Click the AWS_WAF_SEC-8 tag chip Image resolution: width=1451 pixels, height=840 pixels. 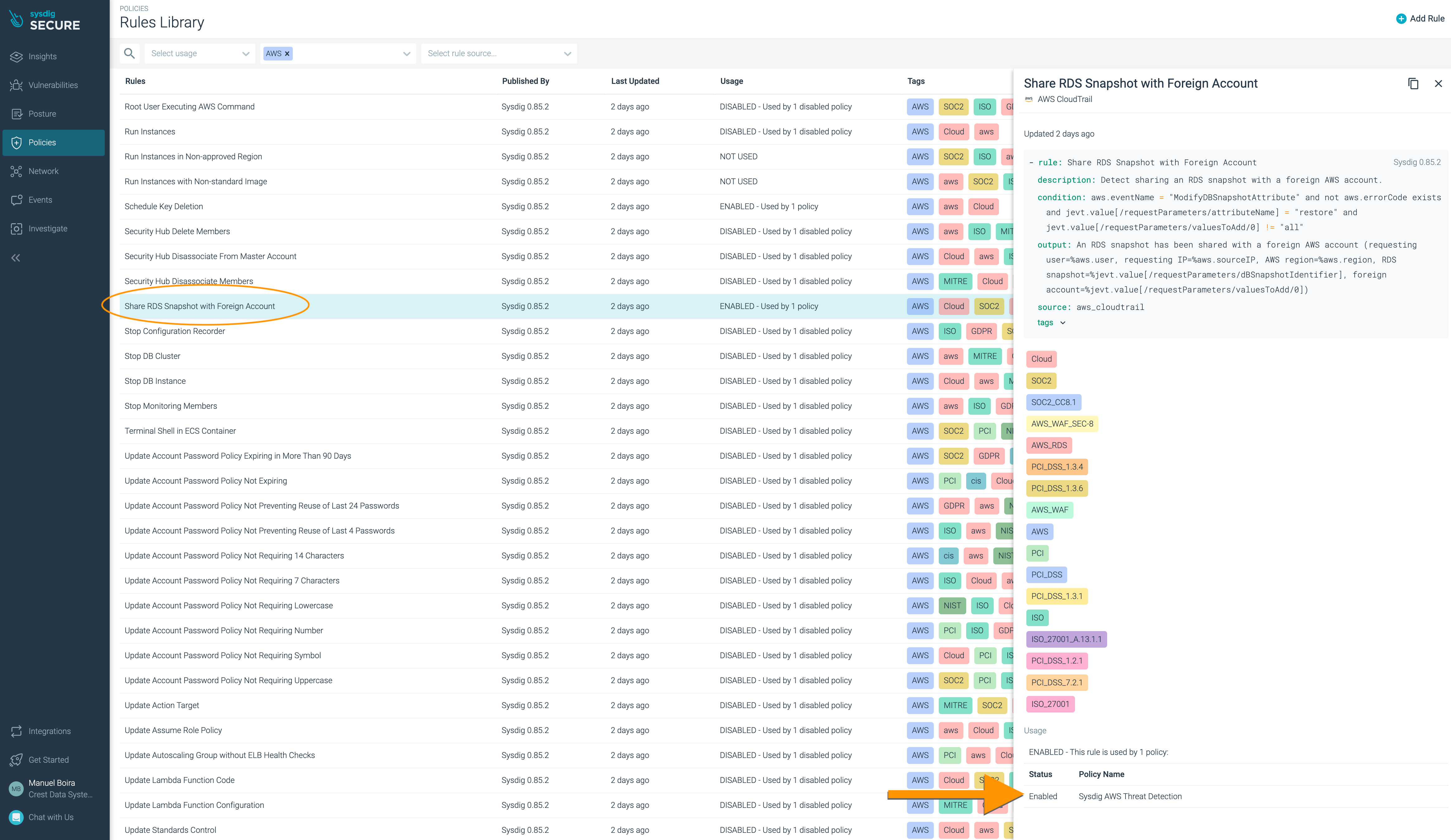click(x=1062, y=424)
